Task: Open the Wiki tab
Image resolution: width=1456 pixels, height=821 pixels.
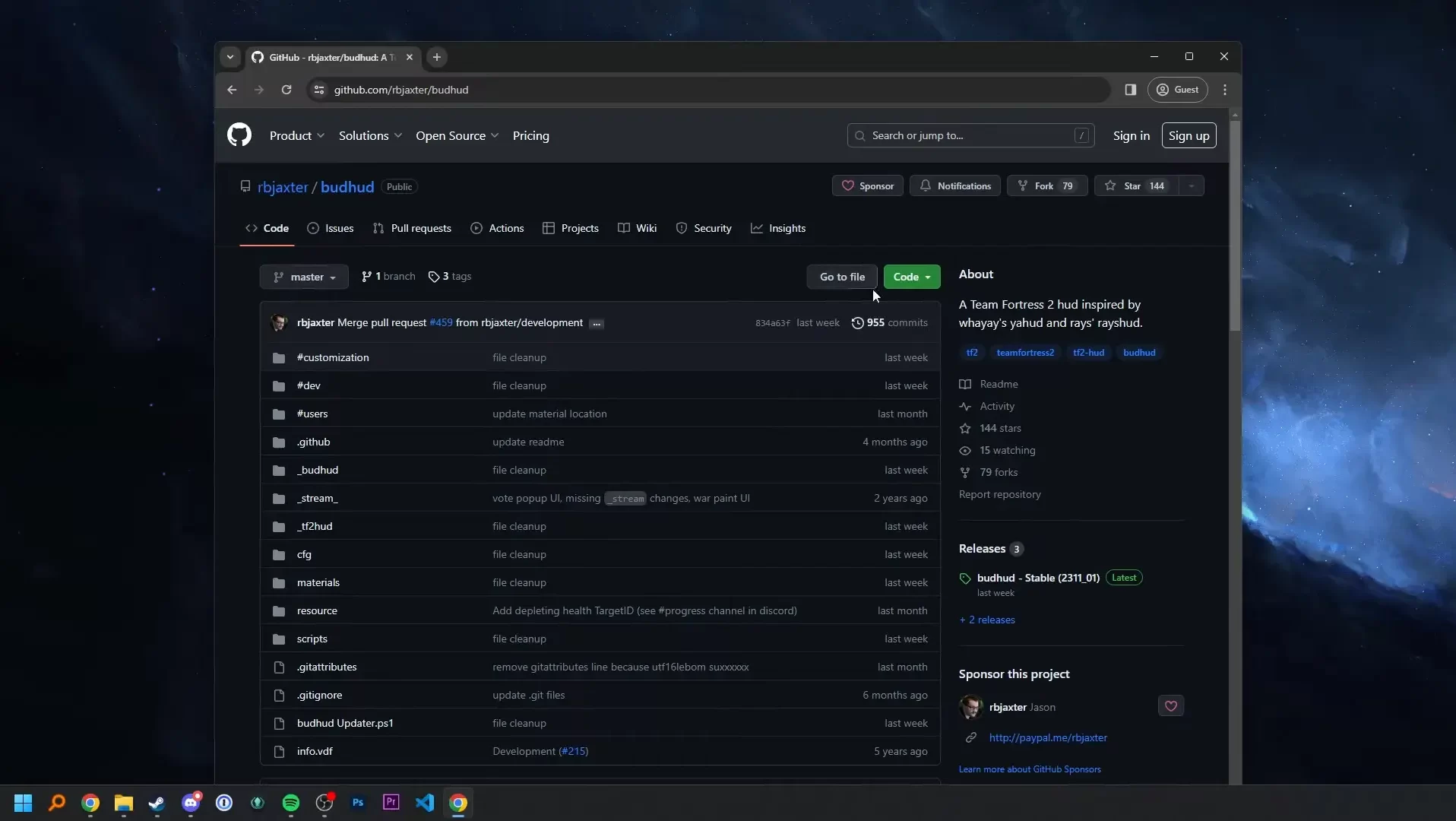Action: pos(638,228)
